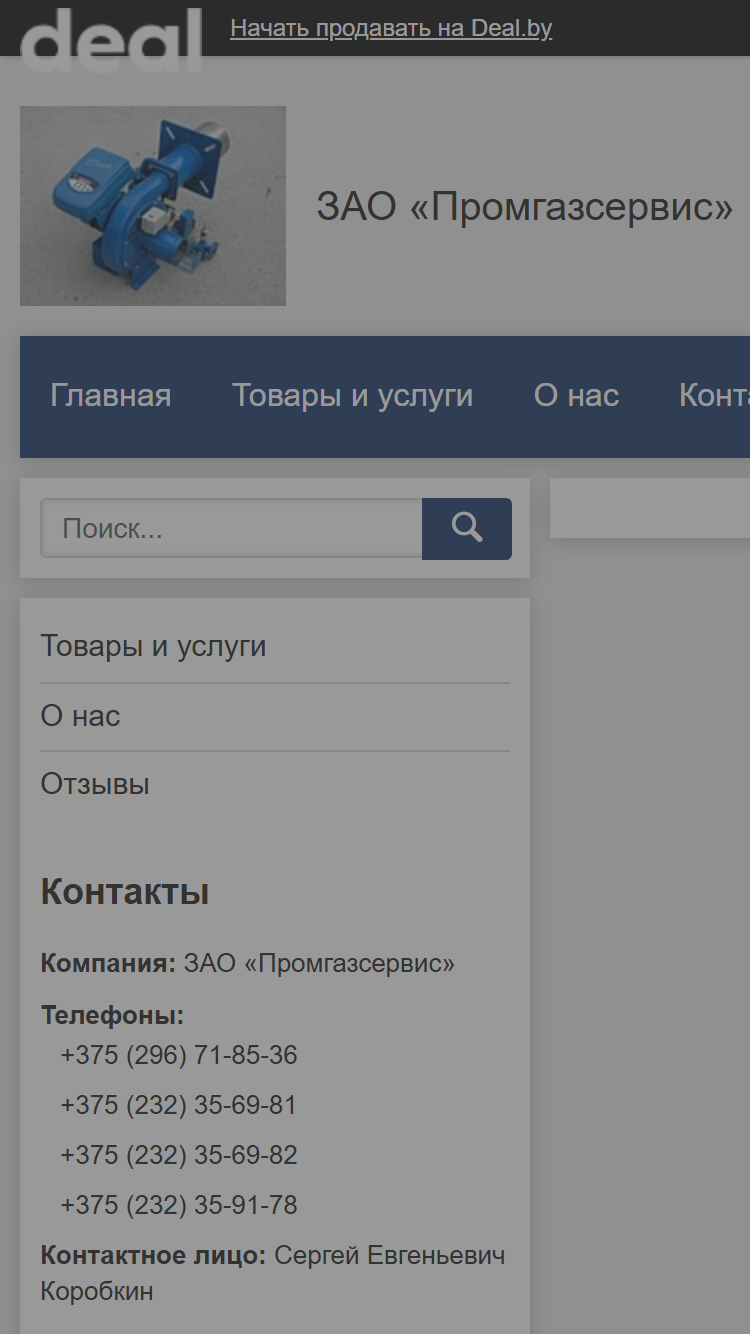This screenshot has height=1334, width=750.
Task: Open Контакты item in navigation bar
Action: click(x=714, y=396)
